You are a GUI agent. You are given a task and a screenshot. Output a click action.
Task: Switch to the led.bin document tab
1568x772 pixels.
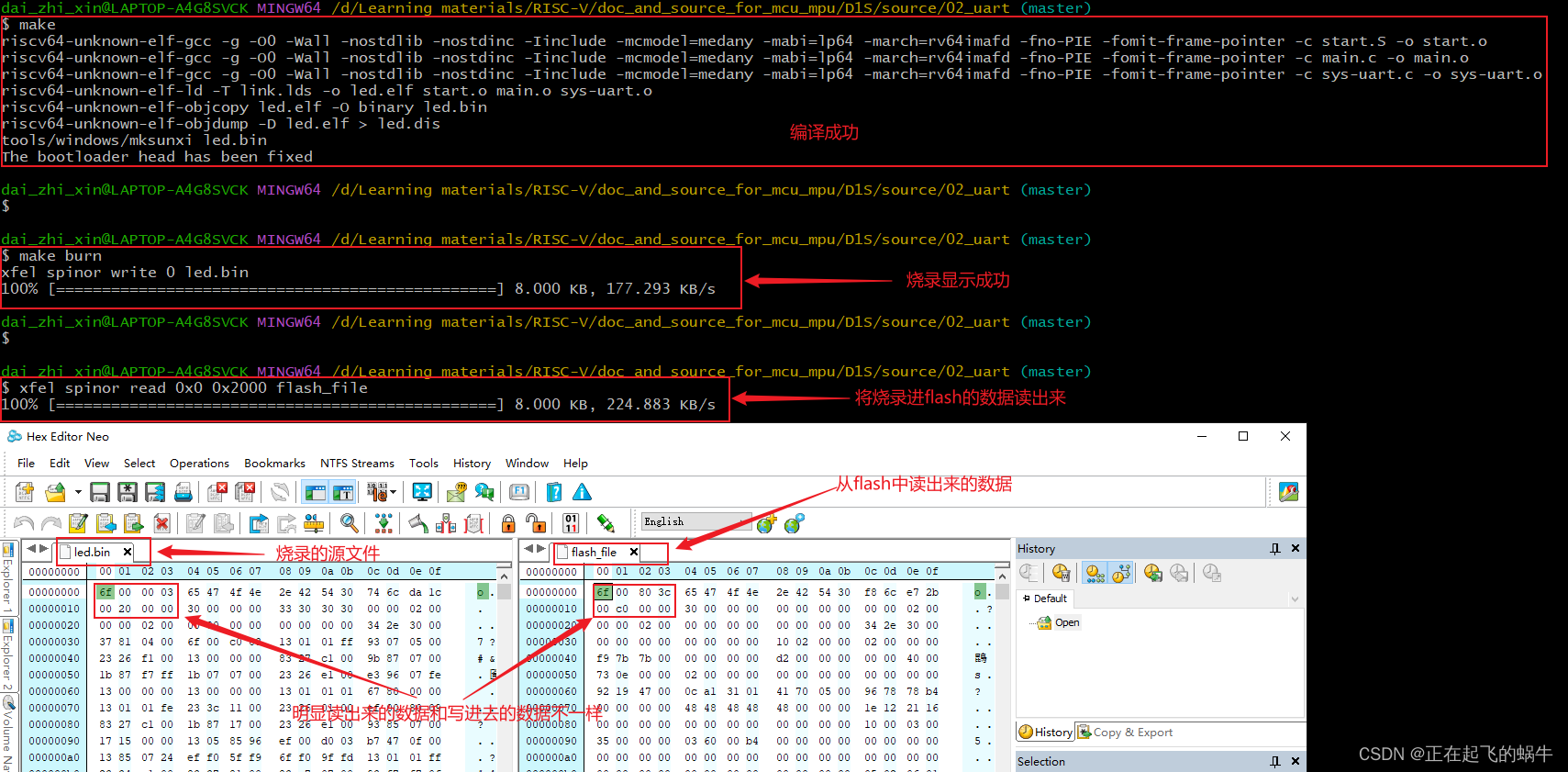[x=92, y=552]
